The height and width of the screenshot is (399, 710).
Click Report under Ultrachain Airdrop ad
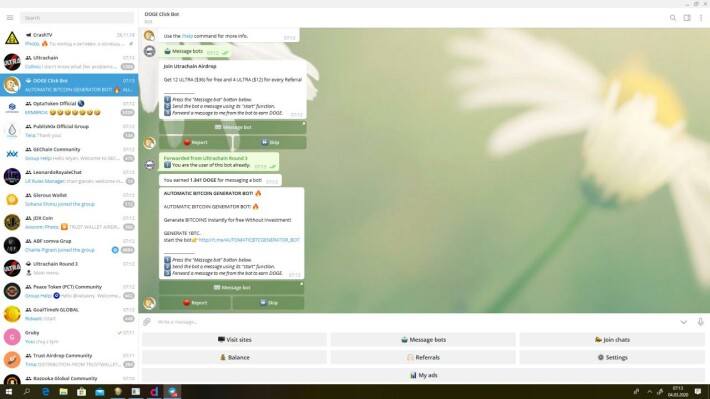tap(195, 142)
